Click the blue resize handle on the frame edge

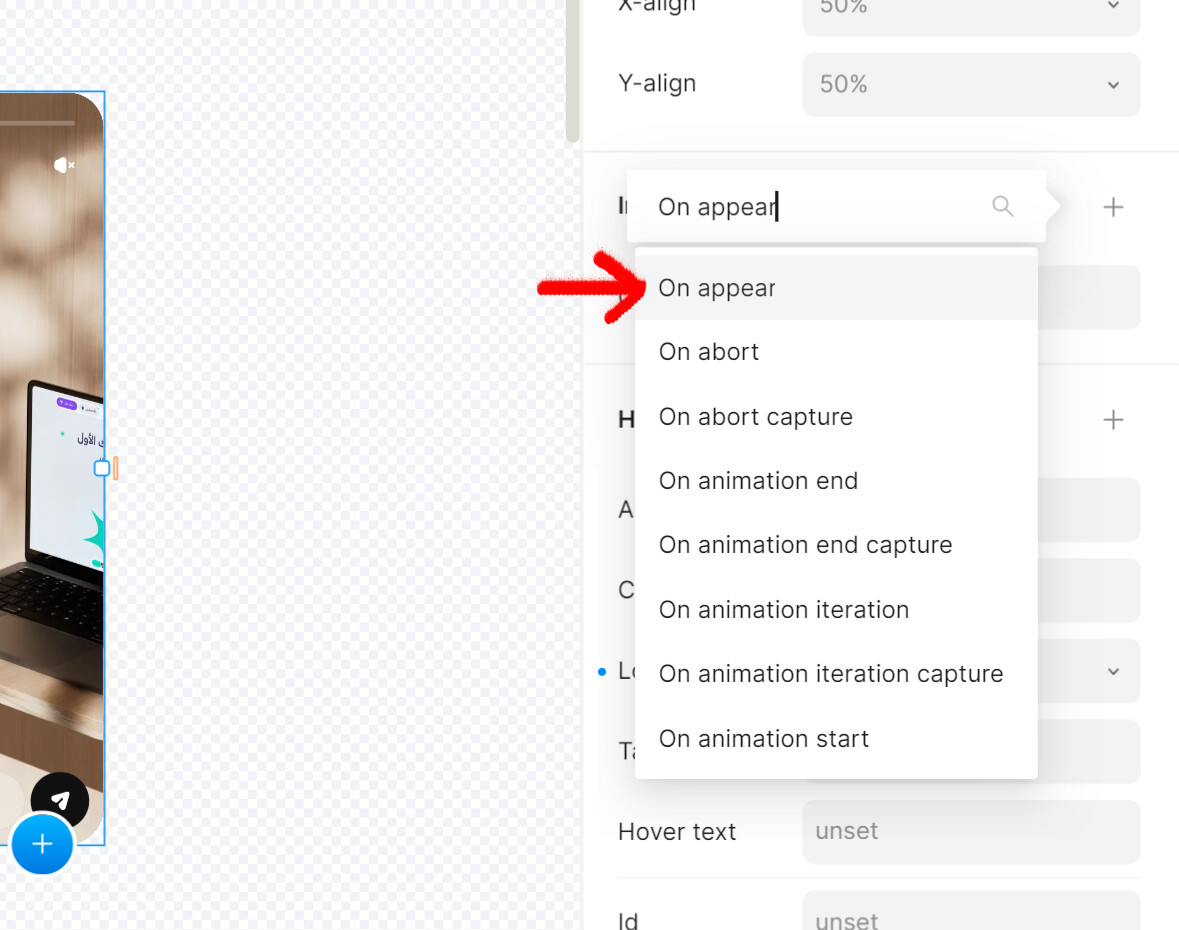tap(101, 468)
